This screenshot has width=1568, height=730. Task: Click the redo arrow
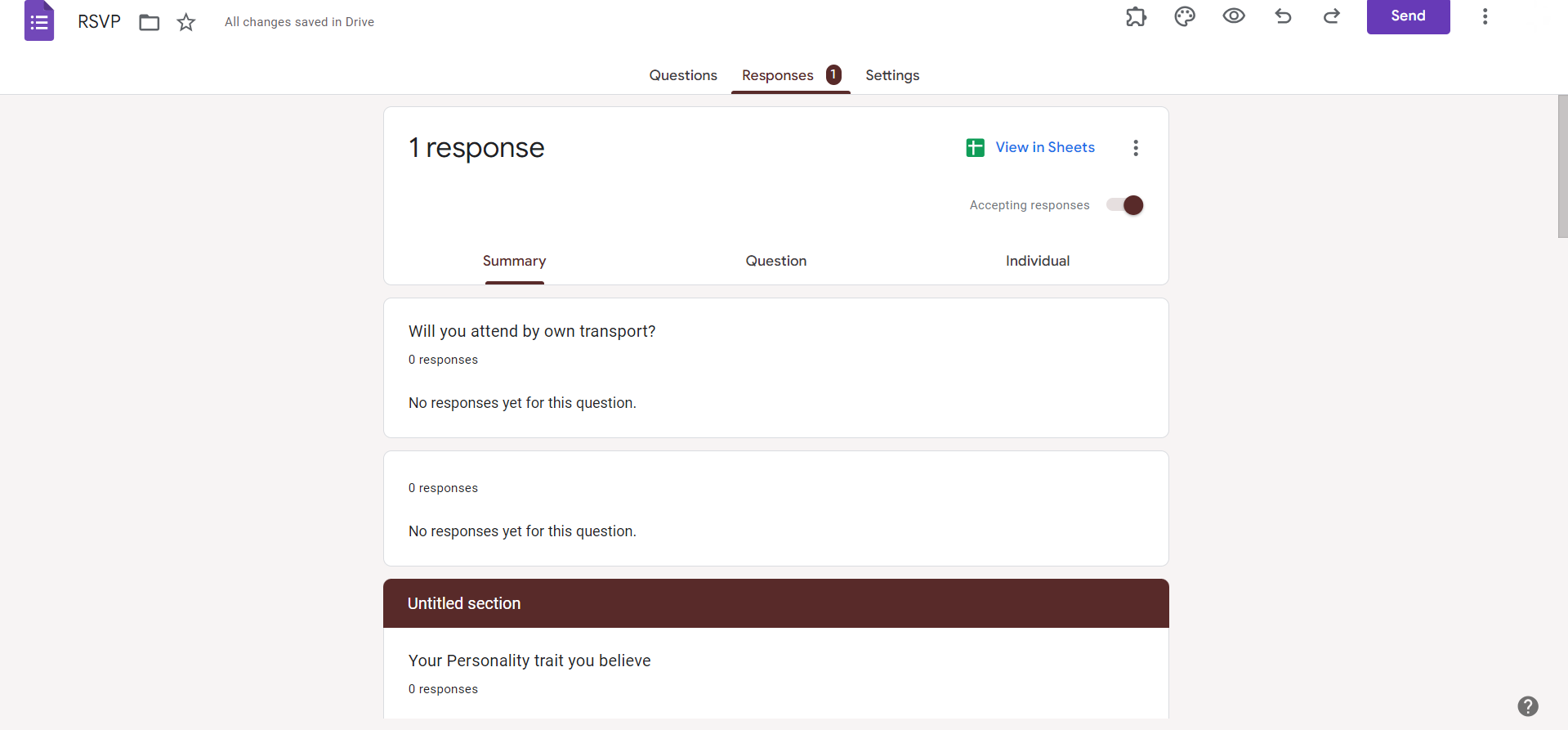(x=1332, y=16)
